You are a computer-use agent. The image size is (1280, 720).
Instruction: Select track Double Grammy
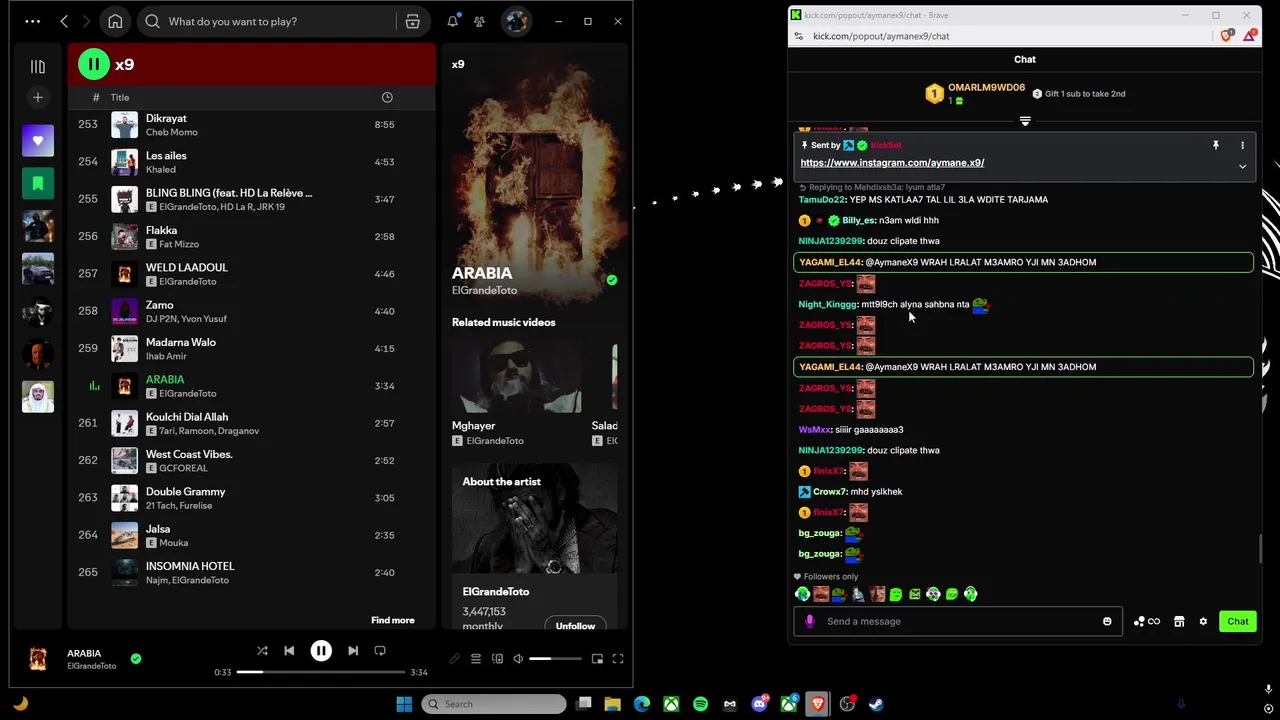tap(250, 498)
